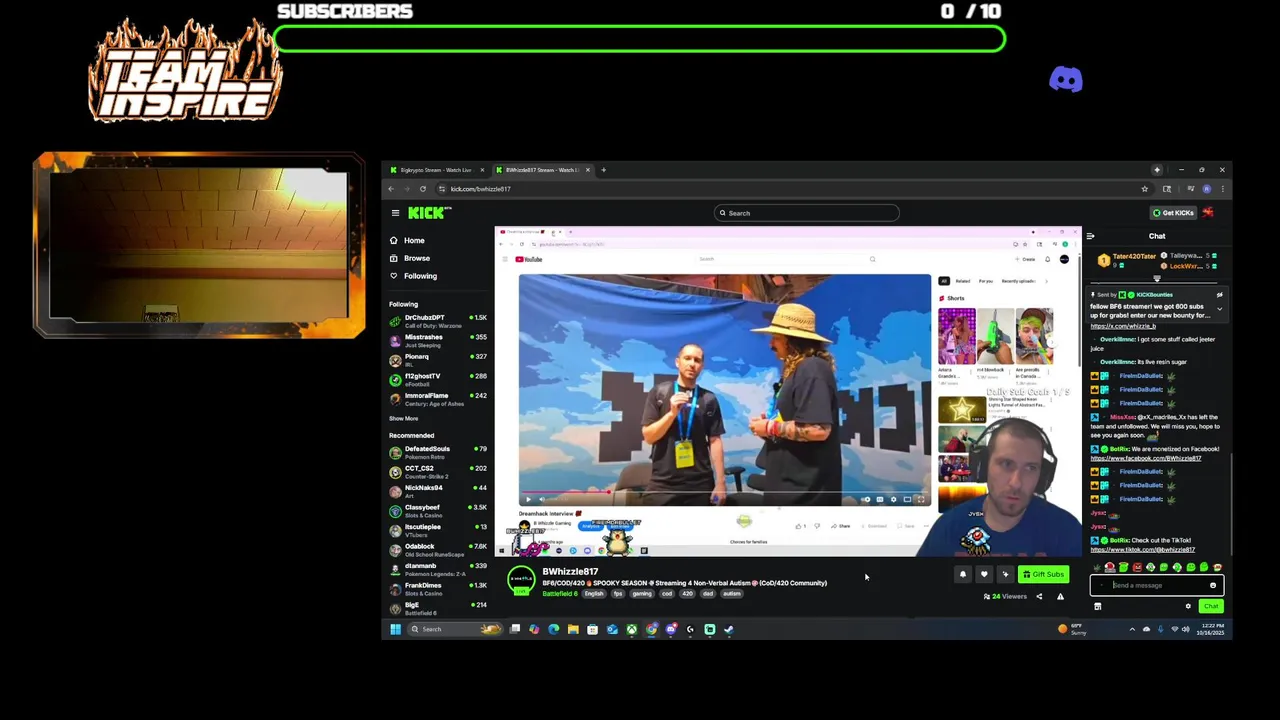This screenshot has height=720, width=1280.
Task: Open Pionarq channel in Following list
Action: [438, 359]
